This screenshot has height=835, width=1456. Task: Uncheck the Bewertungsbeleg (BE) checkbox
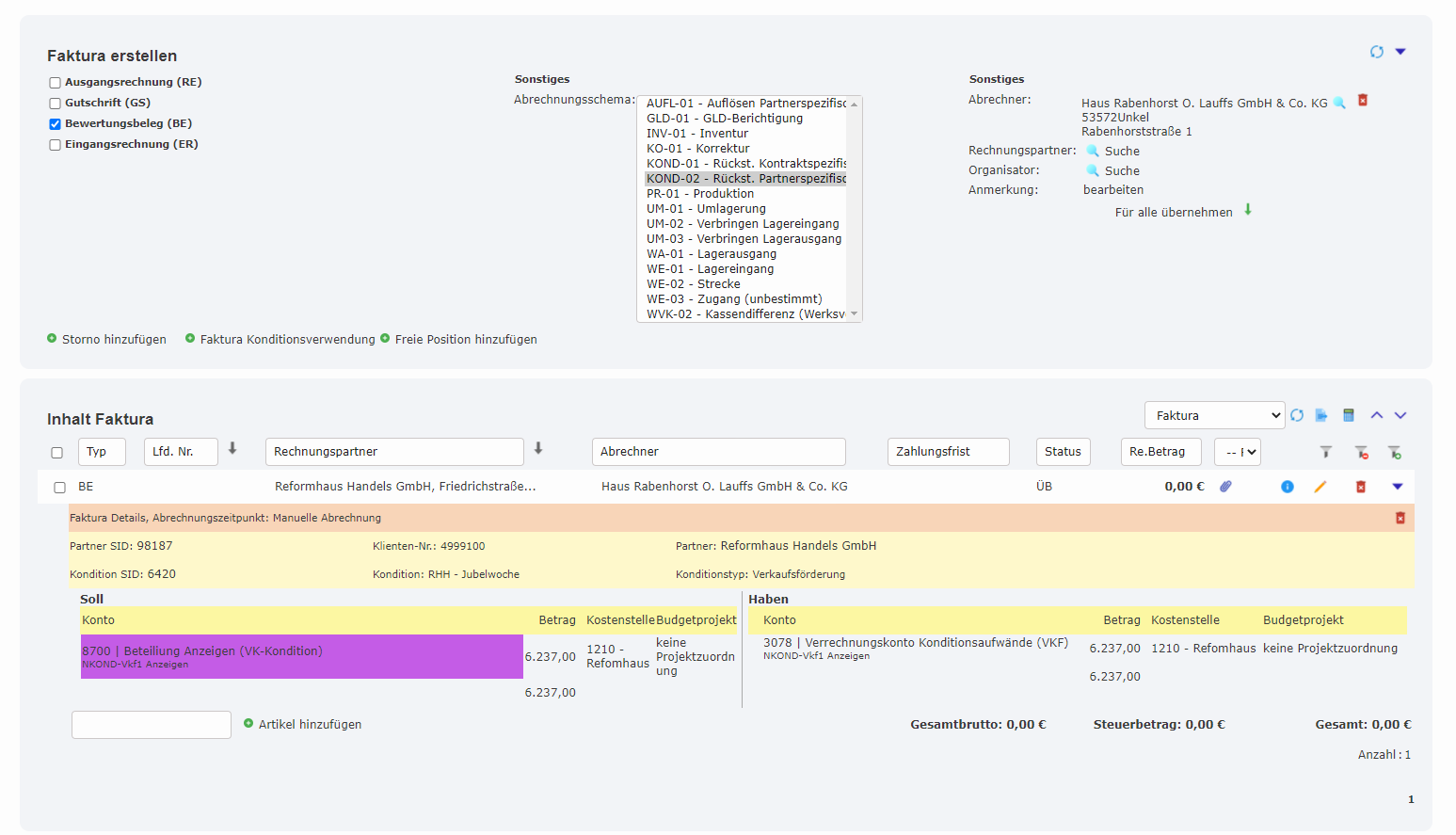pyautogui.click(x=55, y=124)
